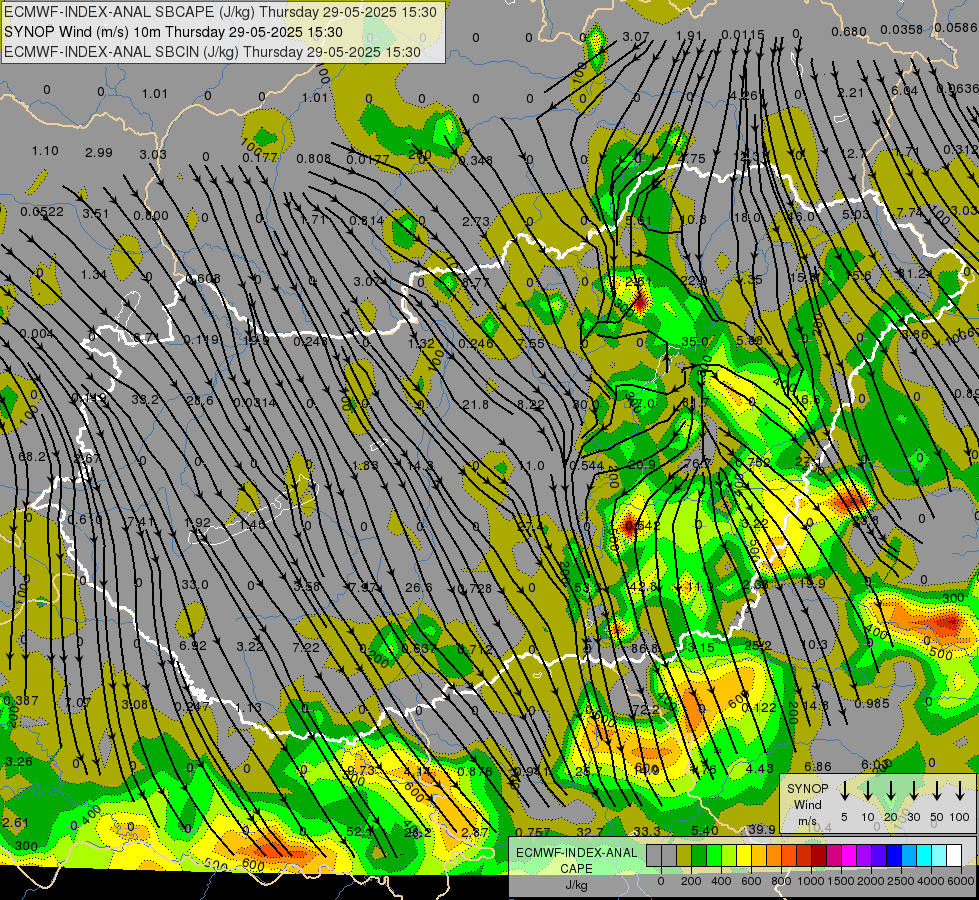
Task: Click the 'J/kg' unit label in legend
Action: pos(577,885)
